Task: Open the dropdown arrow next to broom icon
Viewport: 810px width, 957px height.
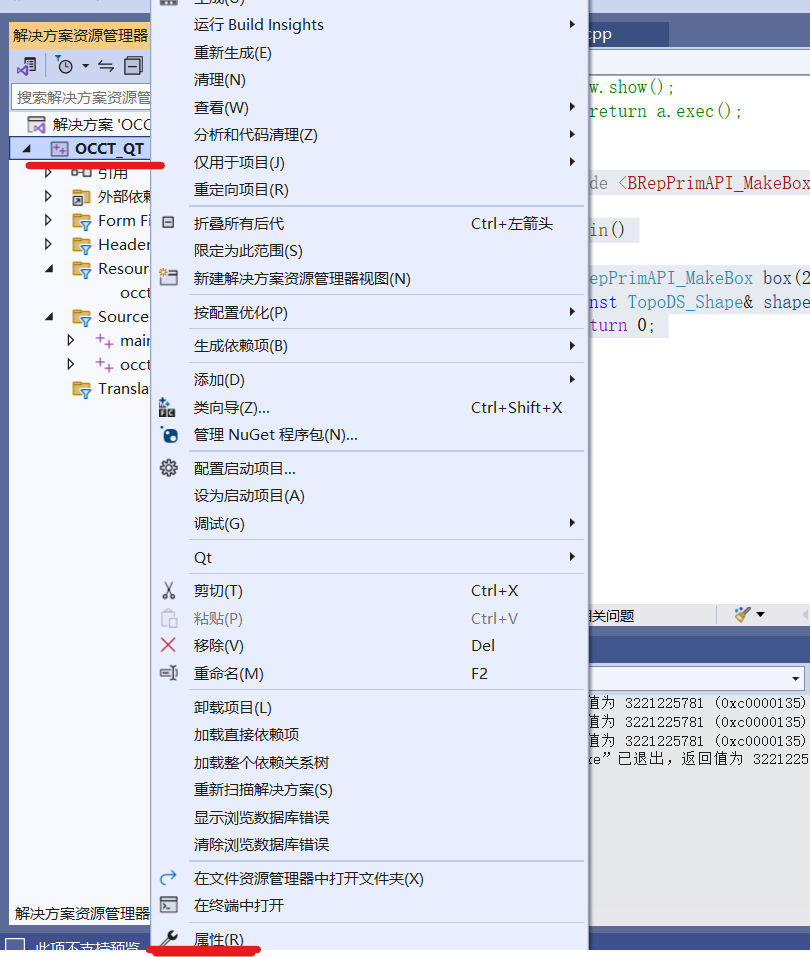Action: pos(761,615)
